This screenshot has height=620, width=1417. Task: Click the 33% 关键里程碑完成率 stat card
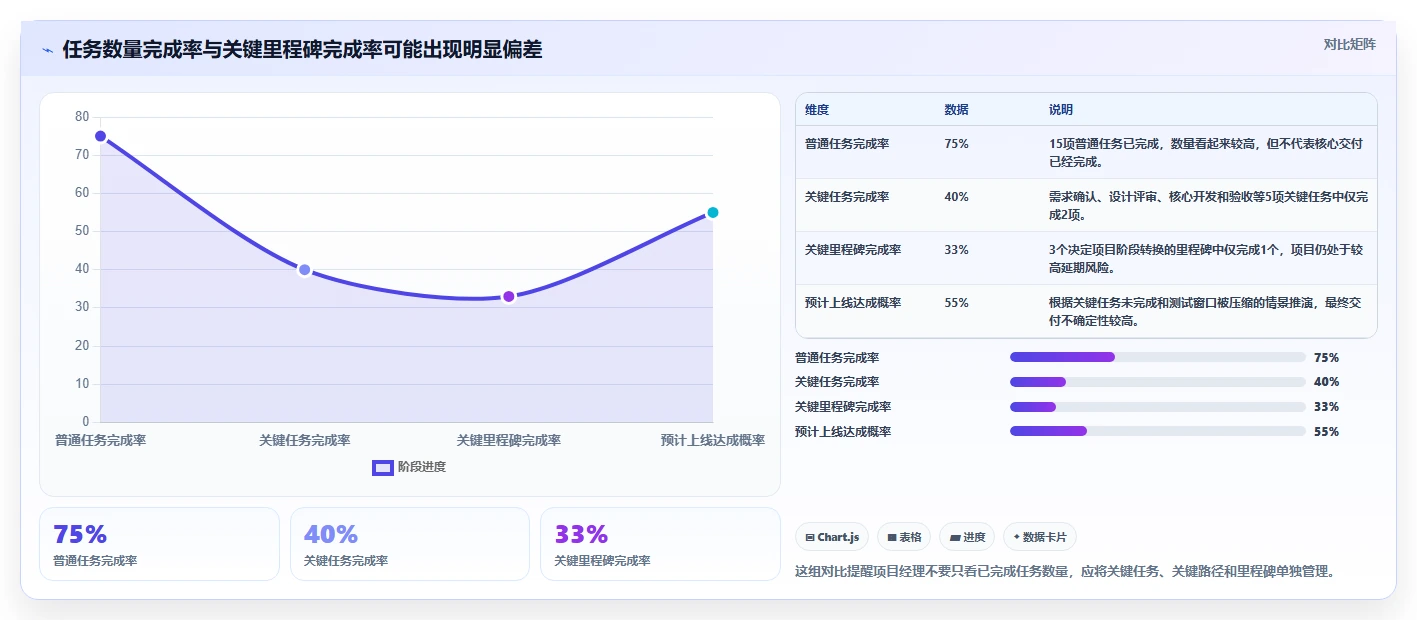click(x=660, y=544)
